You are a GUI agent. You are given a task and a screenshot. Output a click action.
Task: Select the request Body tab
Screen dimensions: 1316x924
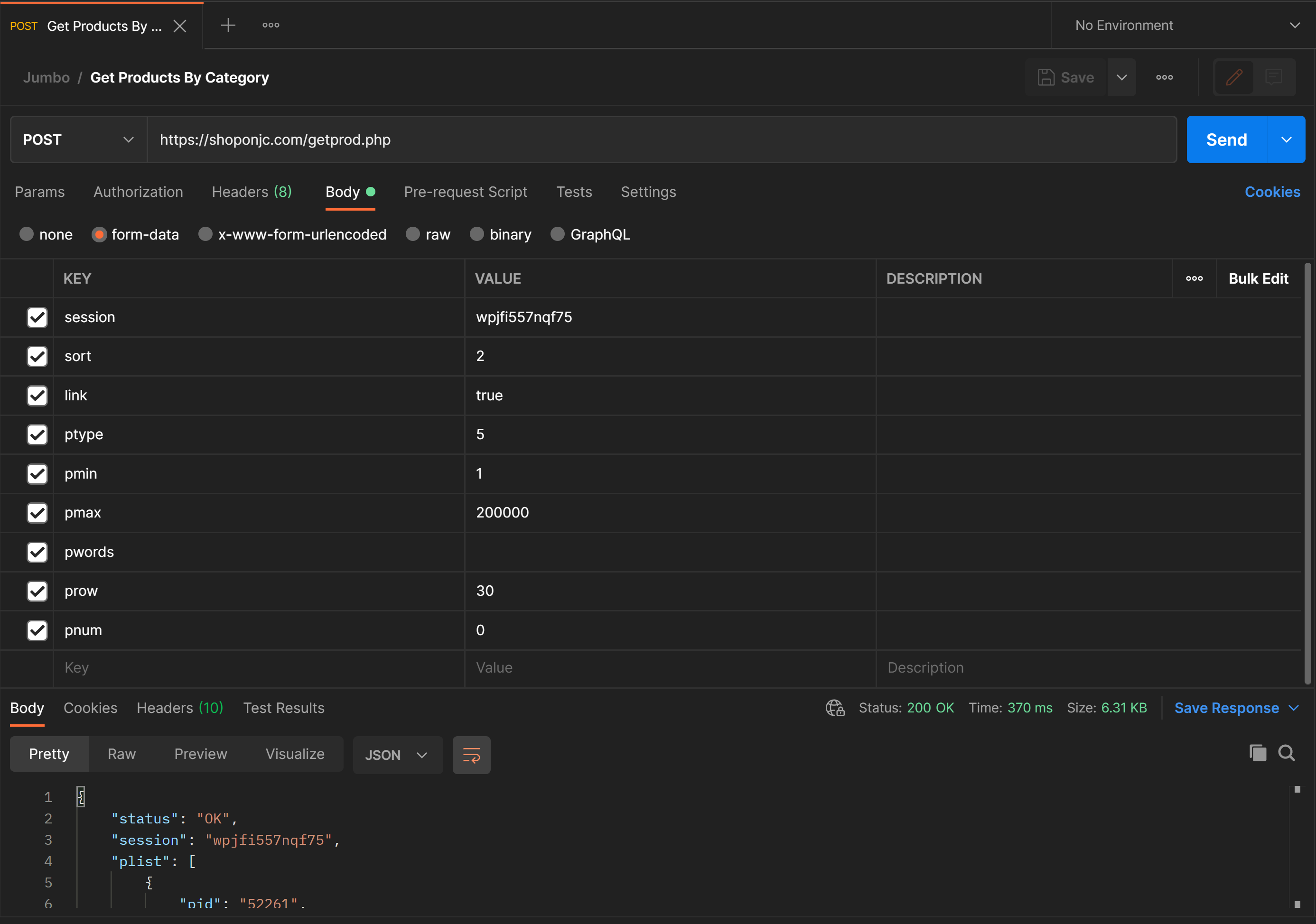[x=350, y=192]
